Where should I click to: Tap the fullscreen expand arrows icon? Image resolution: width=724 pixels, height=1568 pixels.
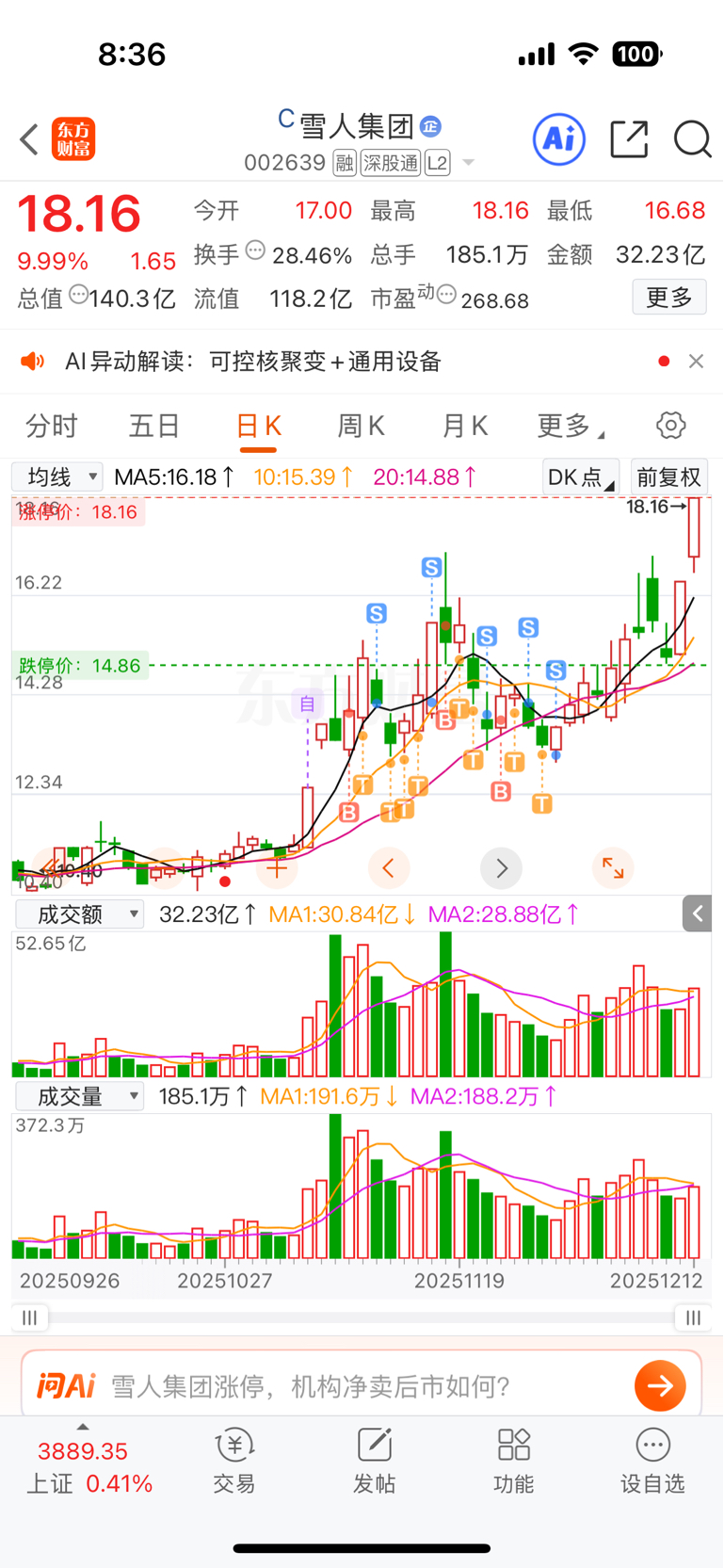[x=613, y=868]
